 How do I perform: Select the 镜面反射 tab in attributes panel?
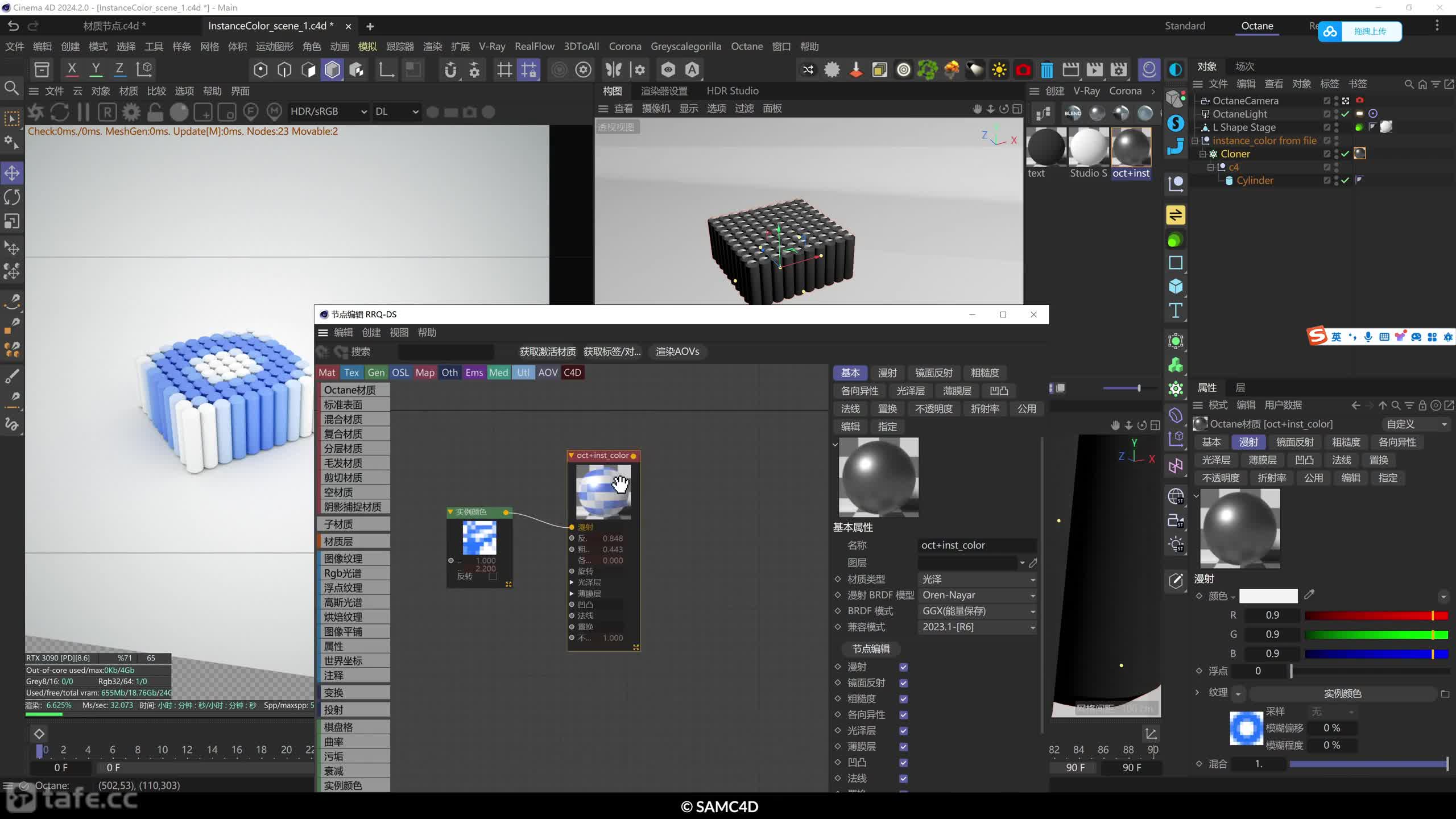[1295, 442]
